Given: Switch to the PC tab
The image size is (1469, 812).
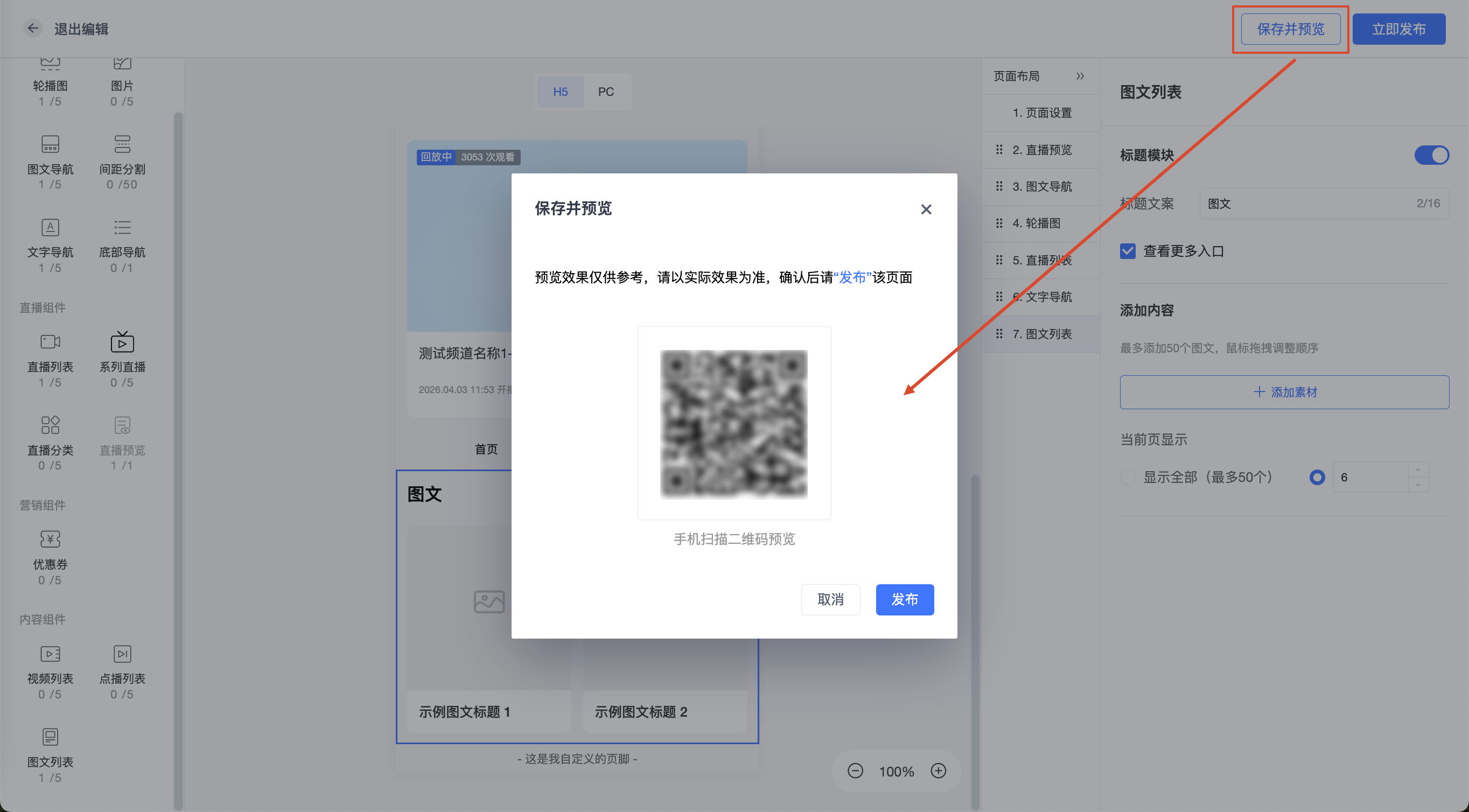Looking at the screenshot, I should tap(606, 92).
